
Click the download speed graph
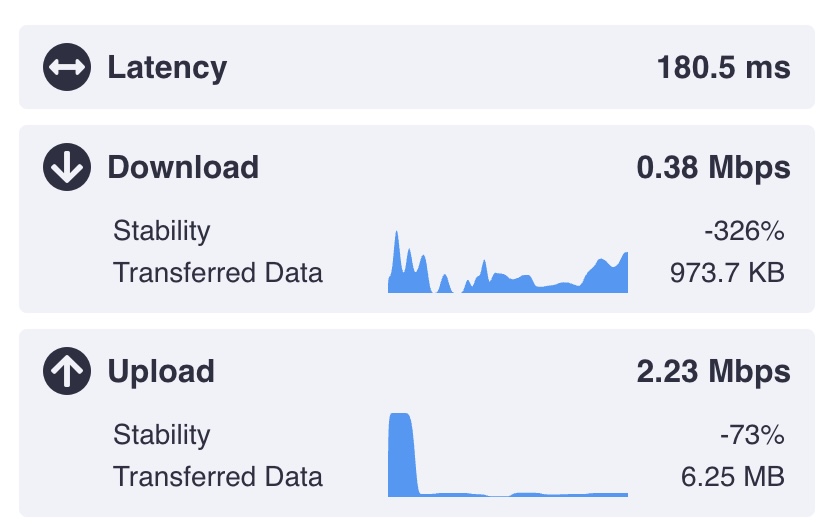[x=507, y=265]
